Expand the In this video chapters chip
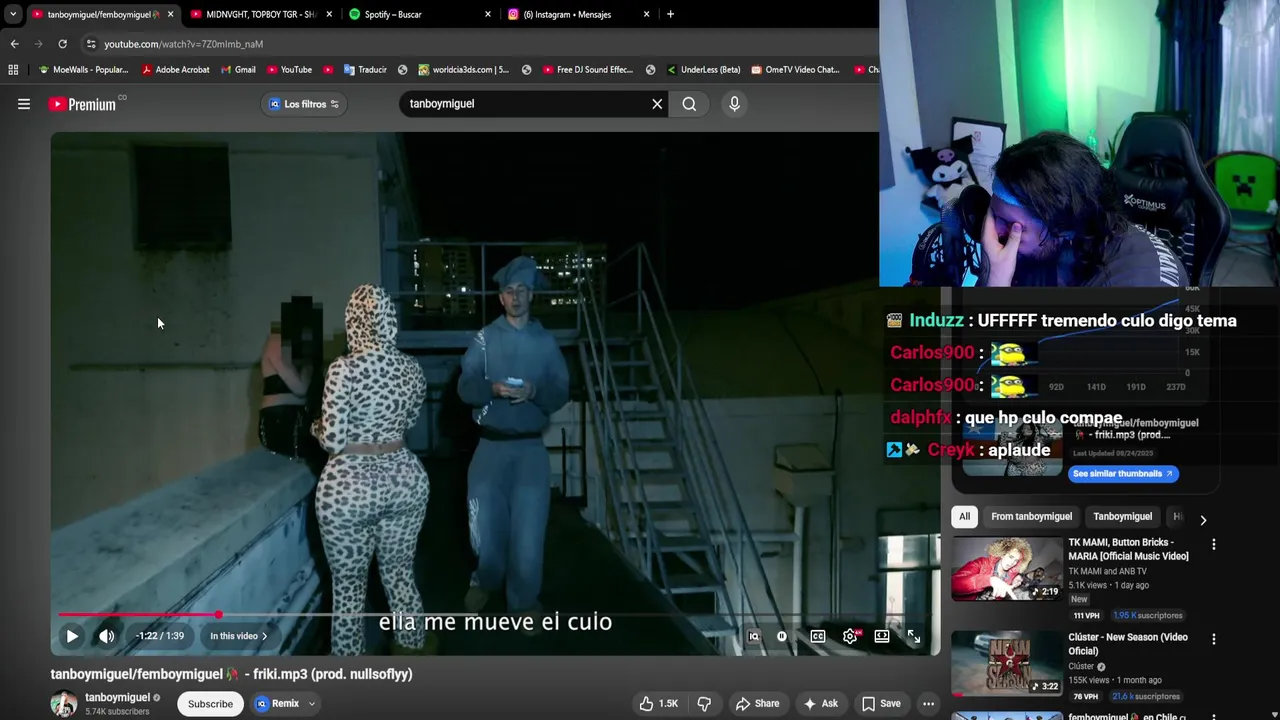The image size is (1280, 720). pos(238,636)
